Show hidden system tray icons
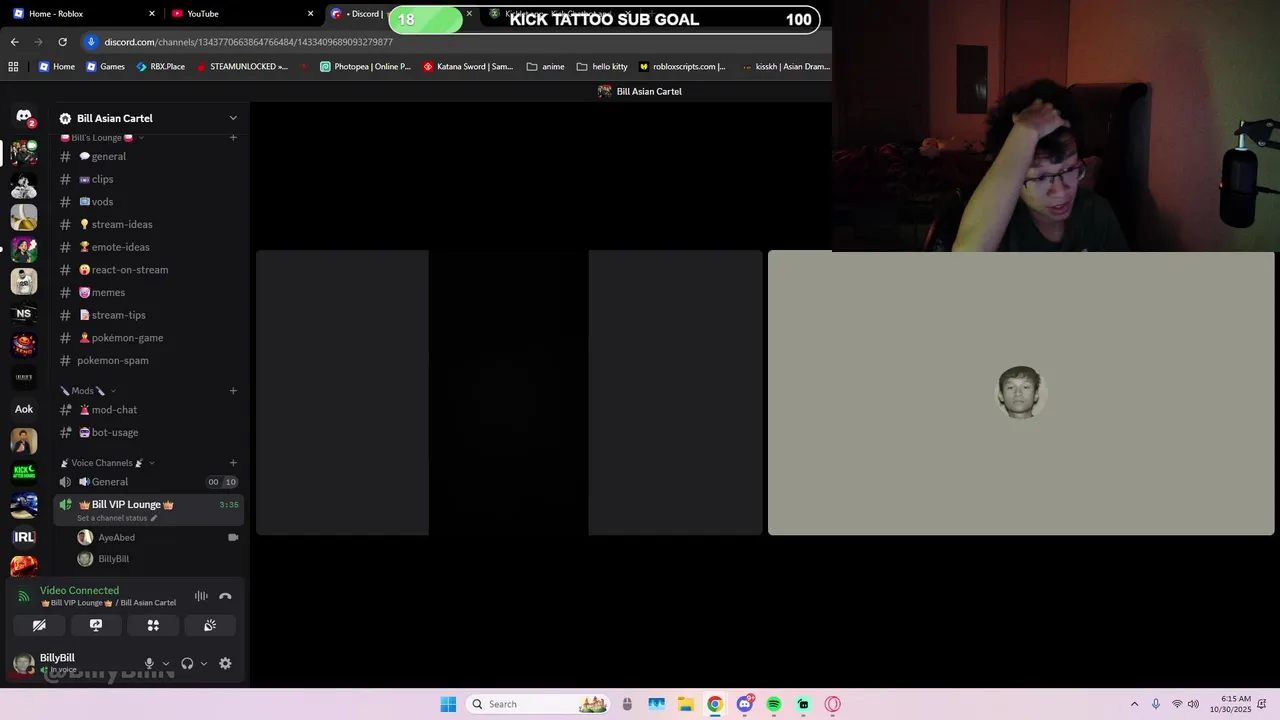The width and height of the screenshot is (1280, 720). pyautogui.click(x=1134, y=704)
